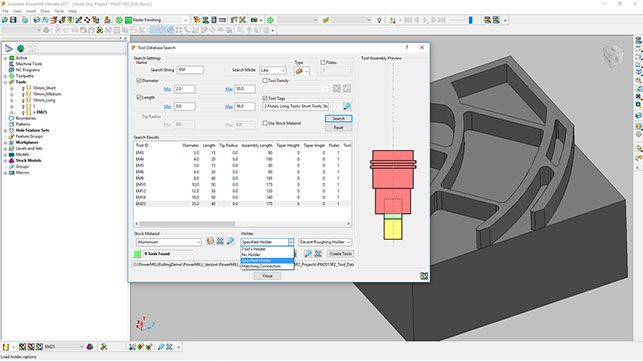This screenshot has height=362, width=643.
Task: Enable the Tool Family checkbox
Action: point(265,81)
